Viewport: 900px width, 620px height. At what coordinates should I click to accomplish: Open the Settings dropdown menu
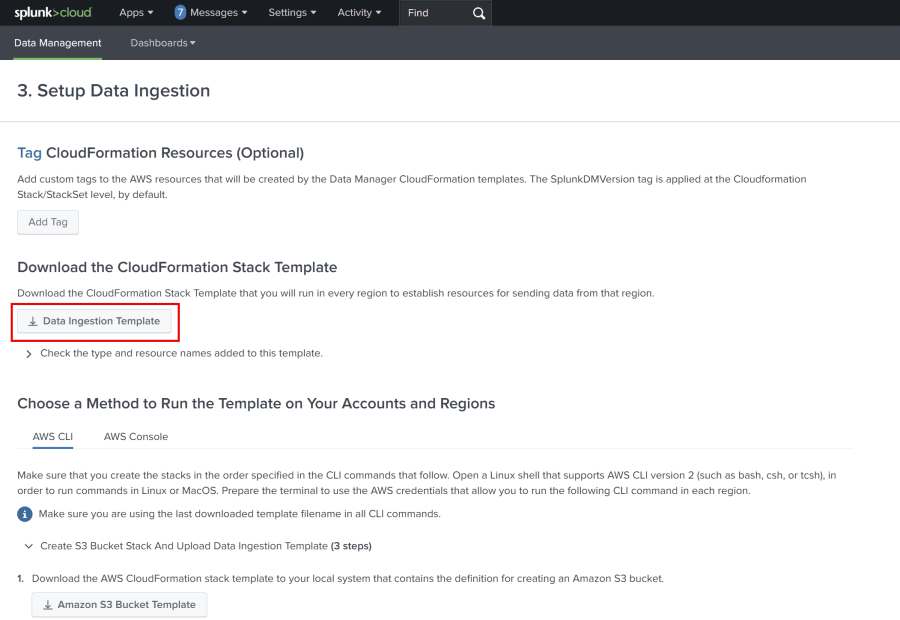(292, 13)
